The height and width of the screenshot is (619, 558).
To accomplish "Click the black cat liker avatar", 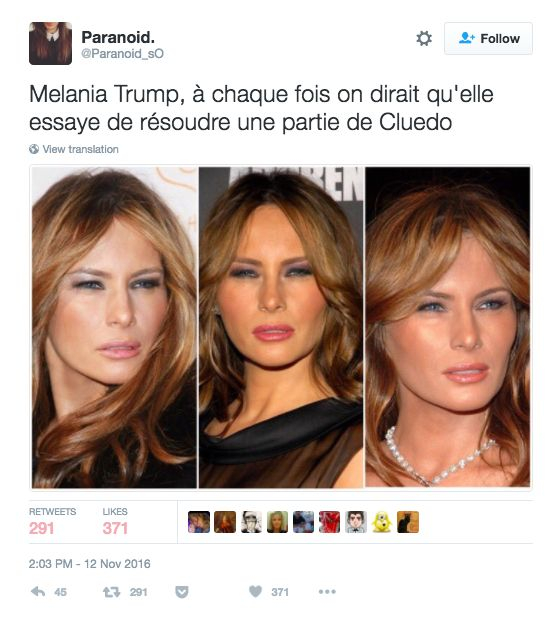I will click(408, 522).
